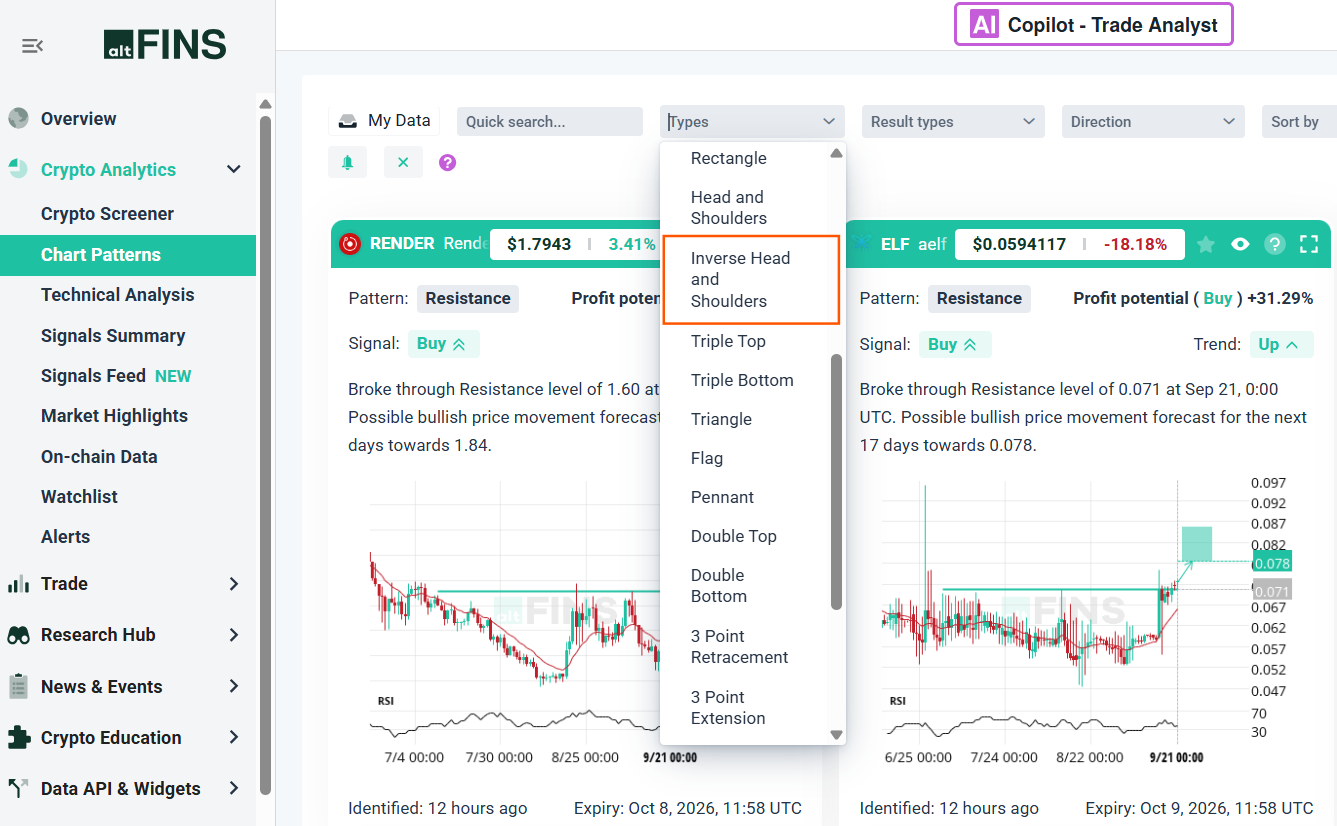
Task: Open the Alerts page
Action: (65, 537)
